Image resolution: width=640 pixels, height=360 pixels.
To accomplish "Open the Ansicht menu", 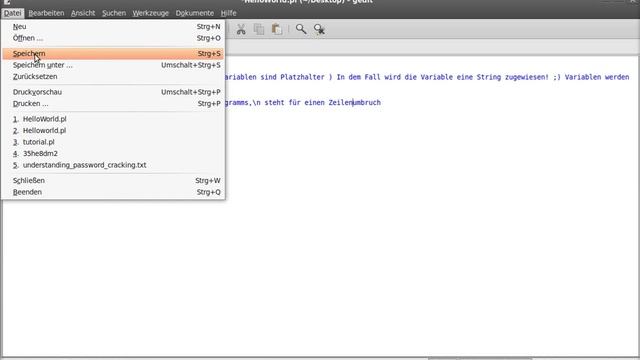I will 83,13.
